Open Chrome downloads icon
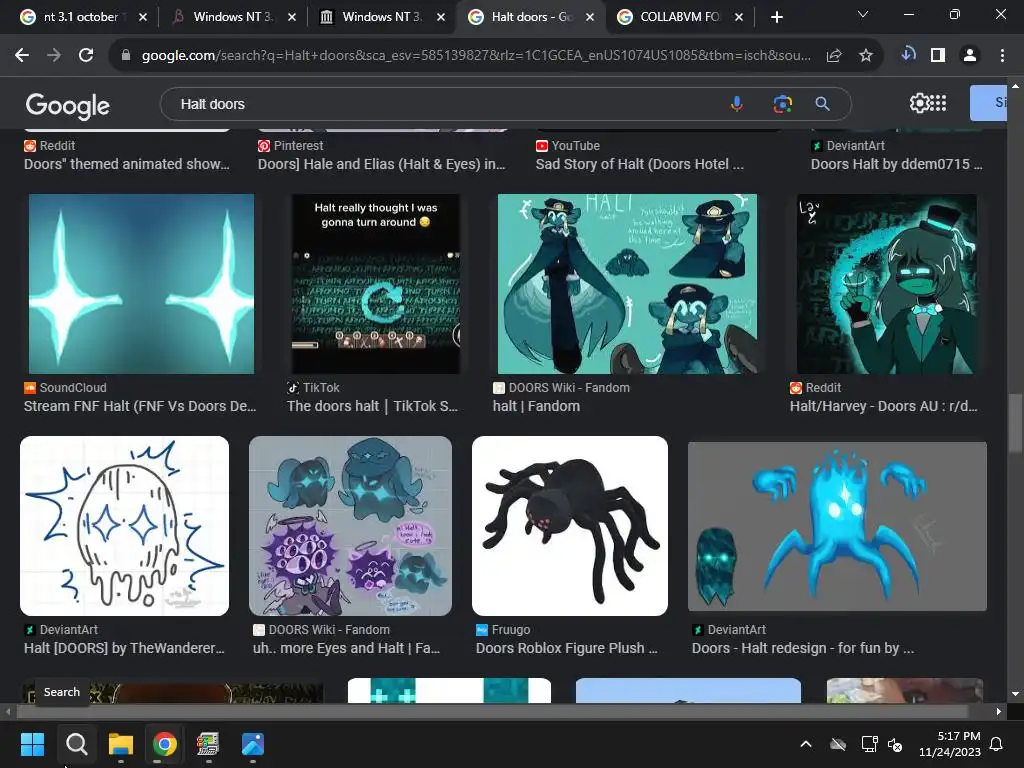The image size is (1024, 768). click(908, 55)
